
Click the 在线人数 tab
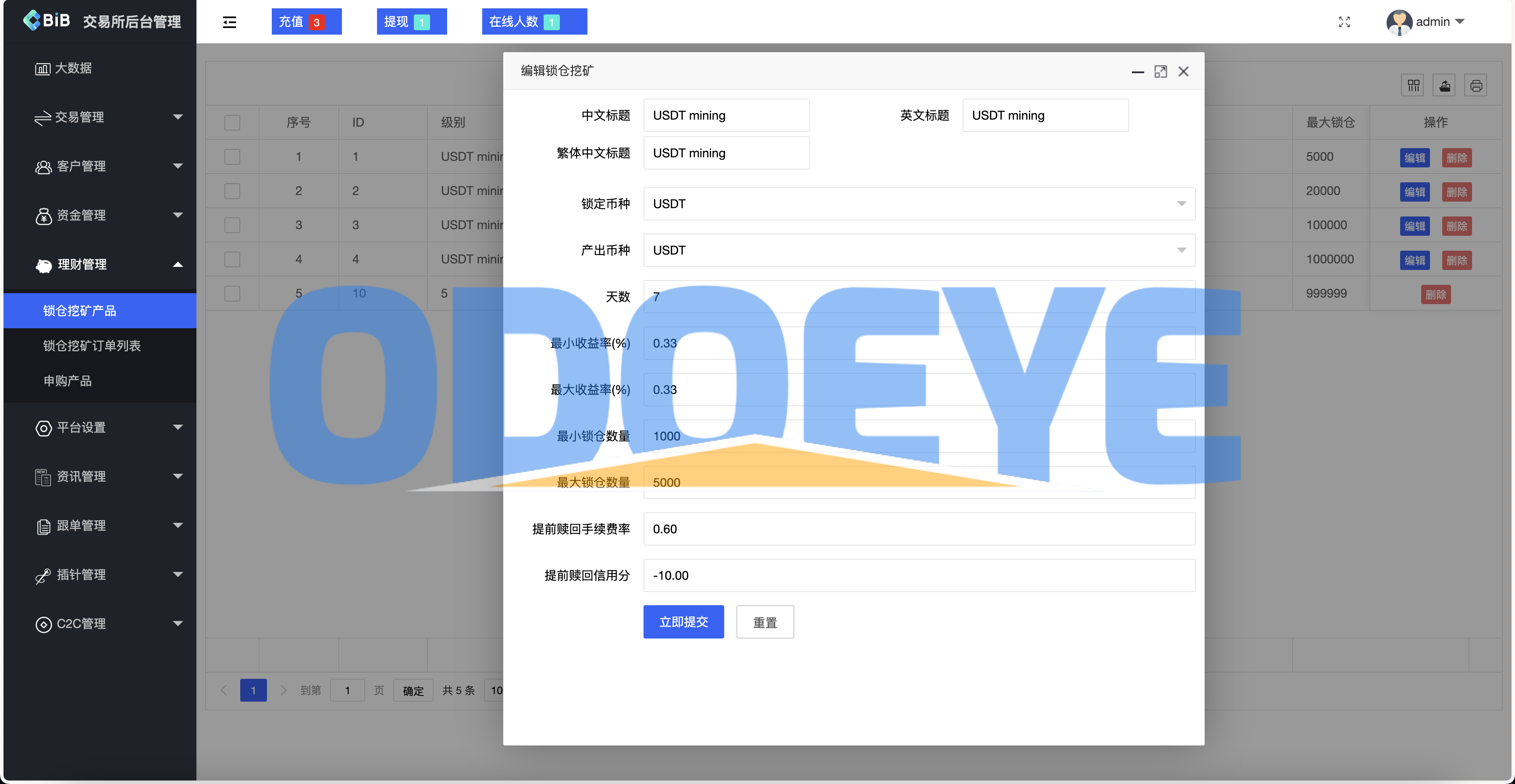click(x=535, y=22)
